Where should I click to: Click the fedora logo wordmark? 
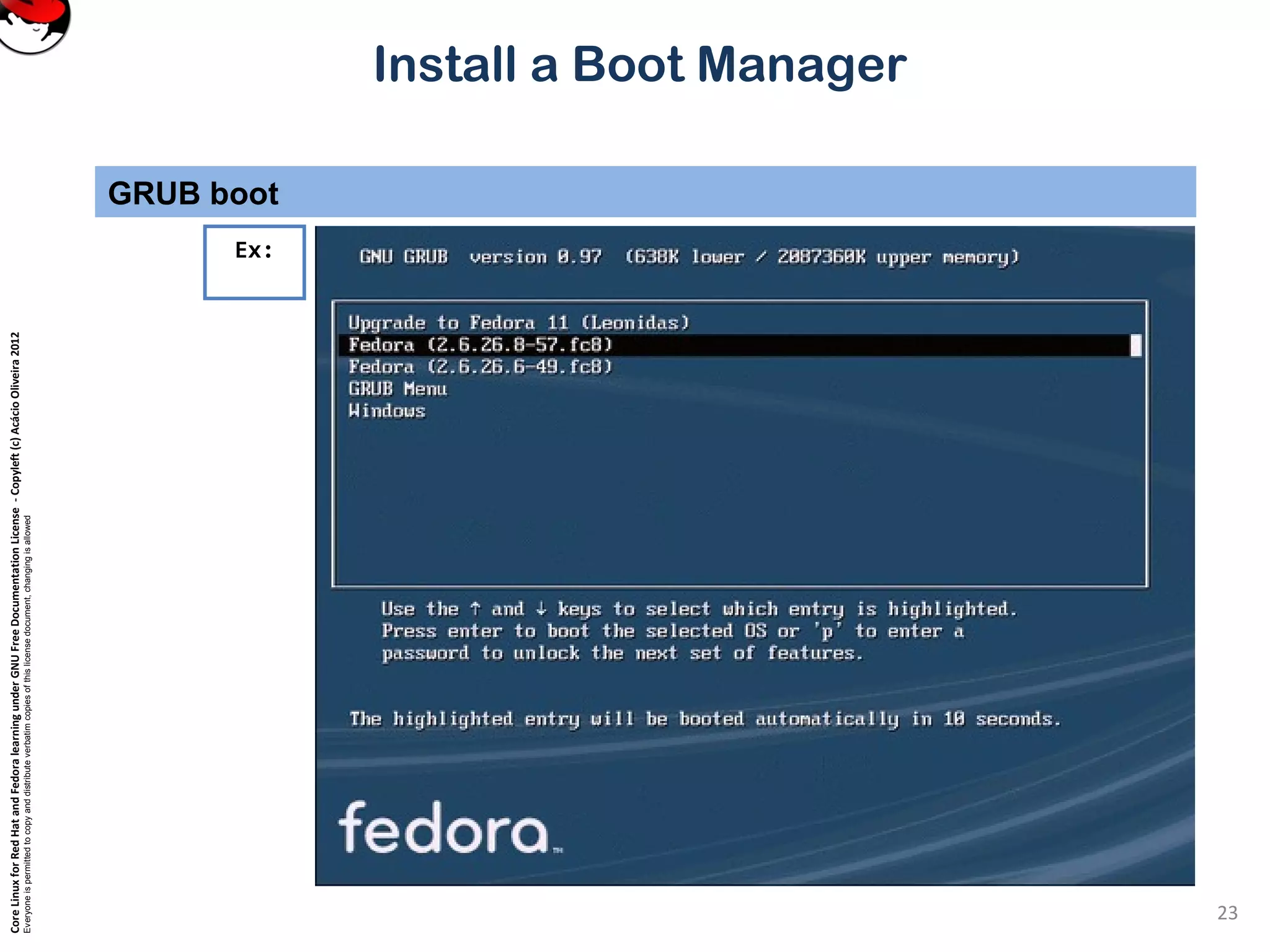click(x=451, y=827)
